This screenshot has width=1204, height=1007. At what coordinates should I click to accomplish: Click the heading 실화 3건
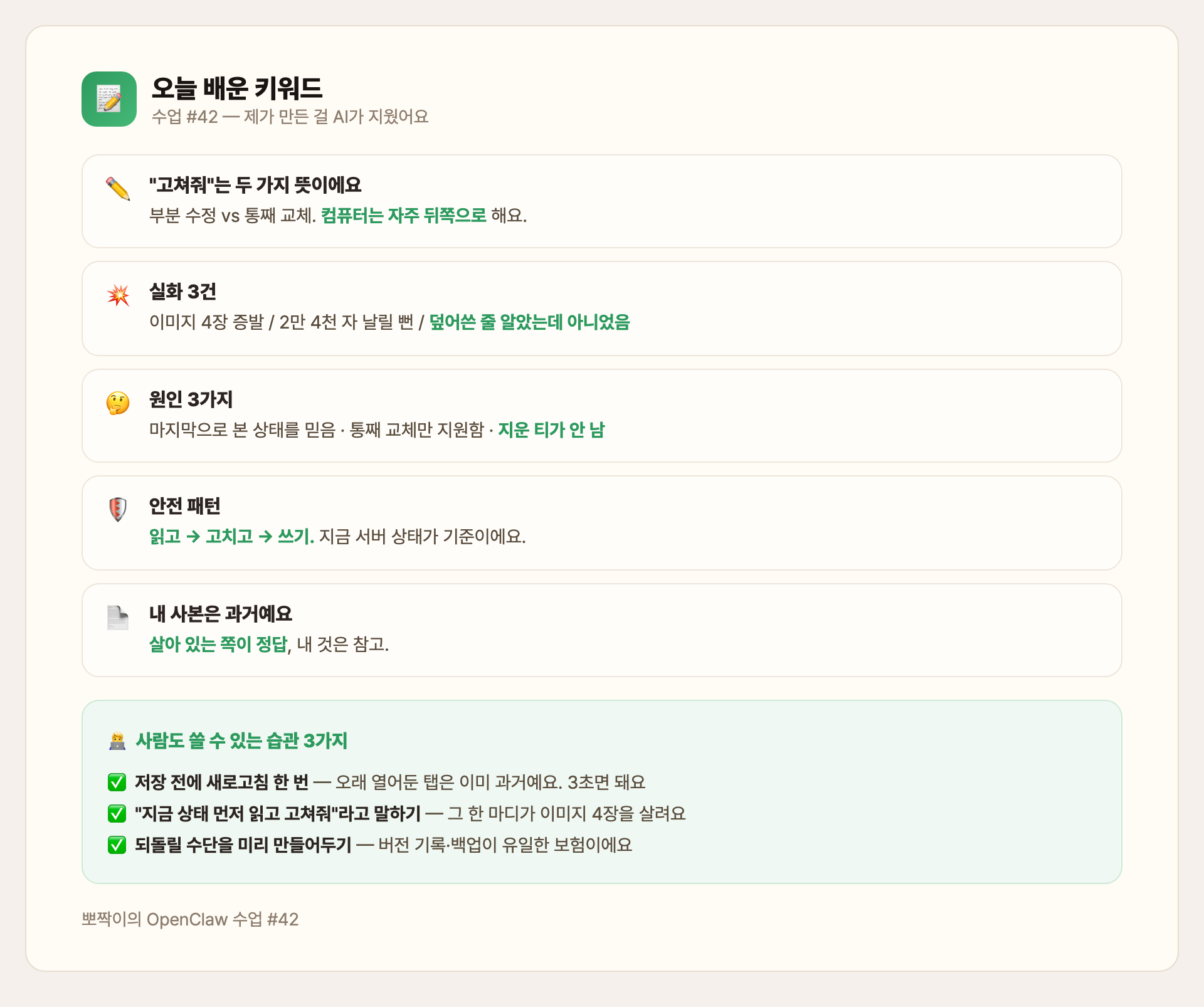tap(182, 292)
